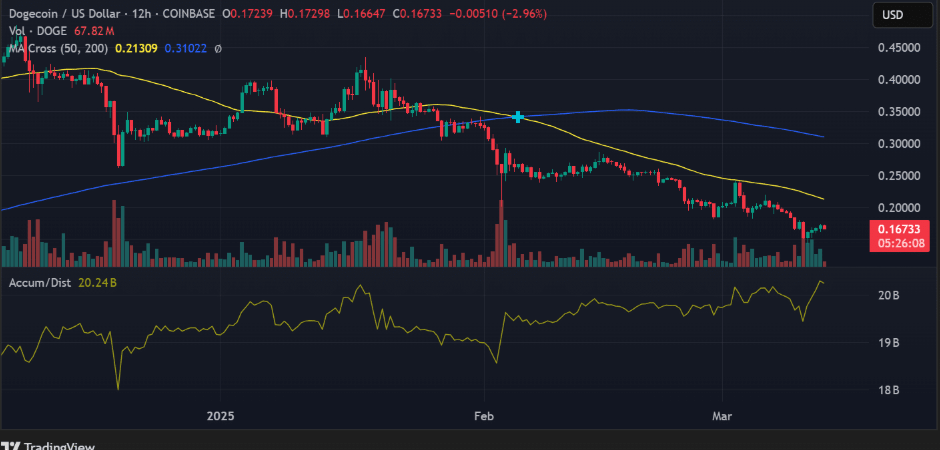Viewport: 940px width, 450px height.
Task: Click the 18 B axis label
Action: [888, 391]
